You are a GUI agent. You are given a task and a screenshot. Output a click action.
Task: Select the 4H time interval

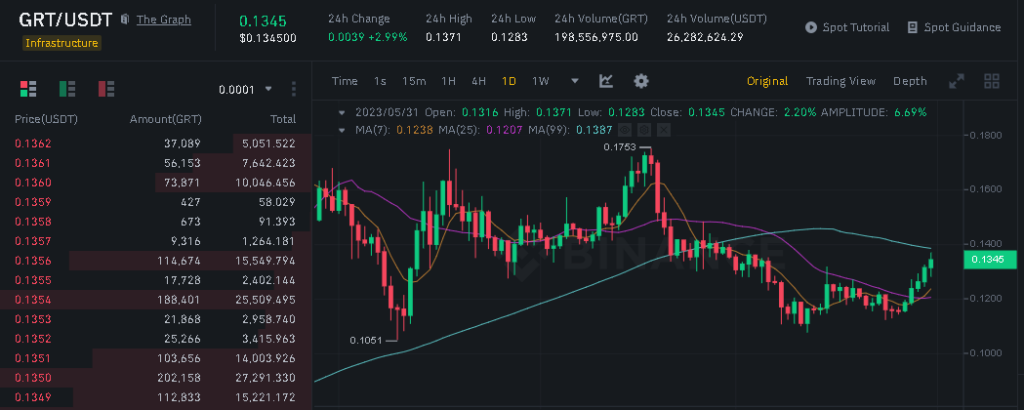[x=478, y=81]
